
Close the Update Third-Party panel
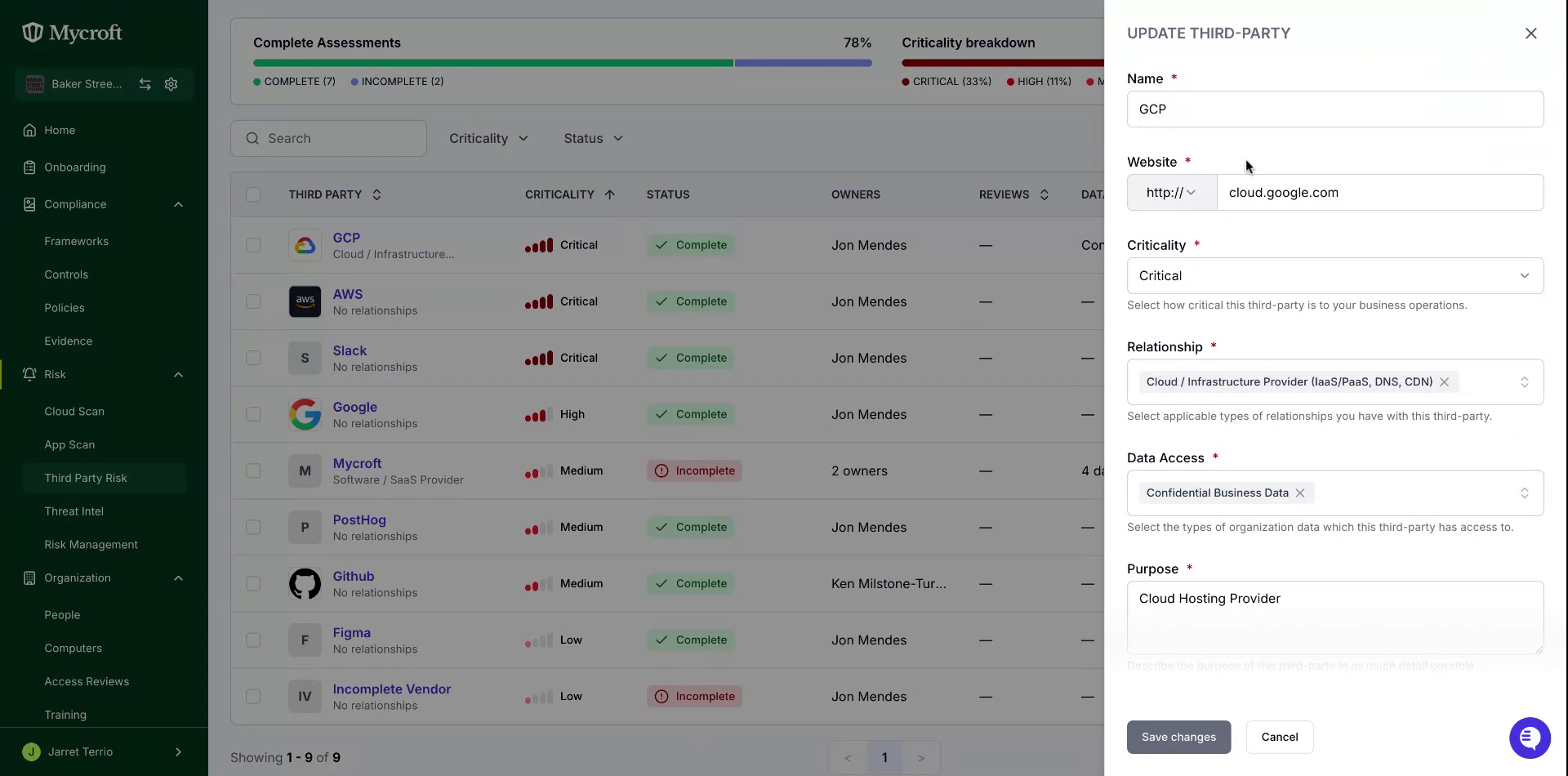[x=1530, y=33]
